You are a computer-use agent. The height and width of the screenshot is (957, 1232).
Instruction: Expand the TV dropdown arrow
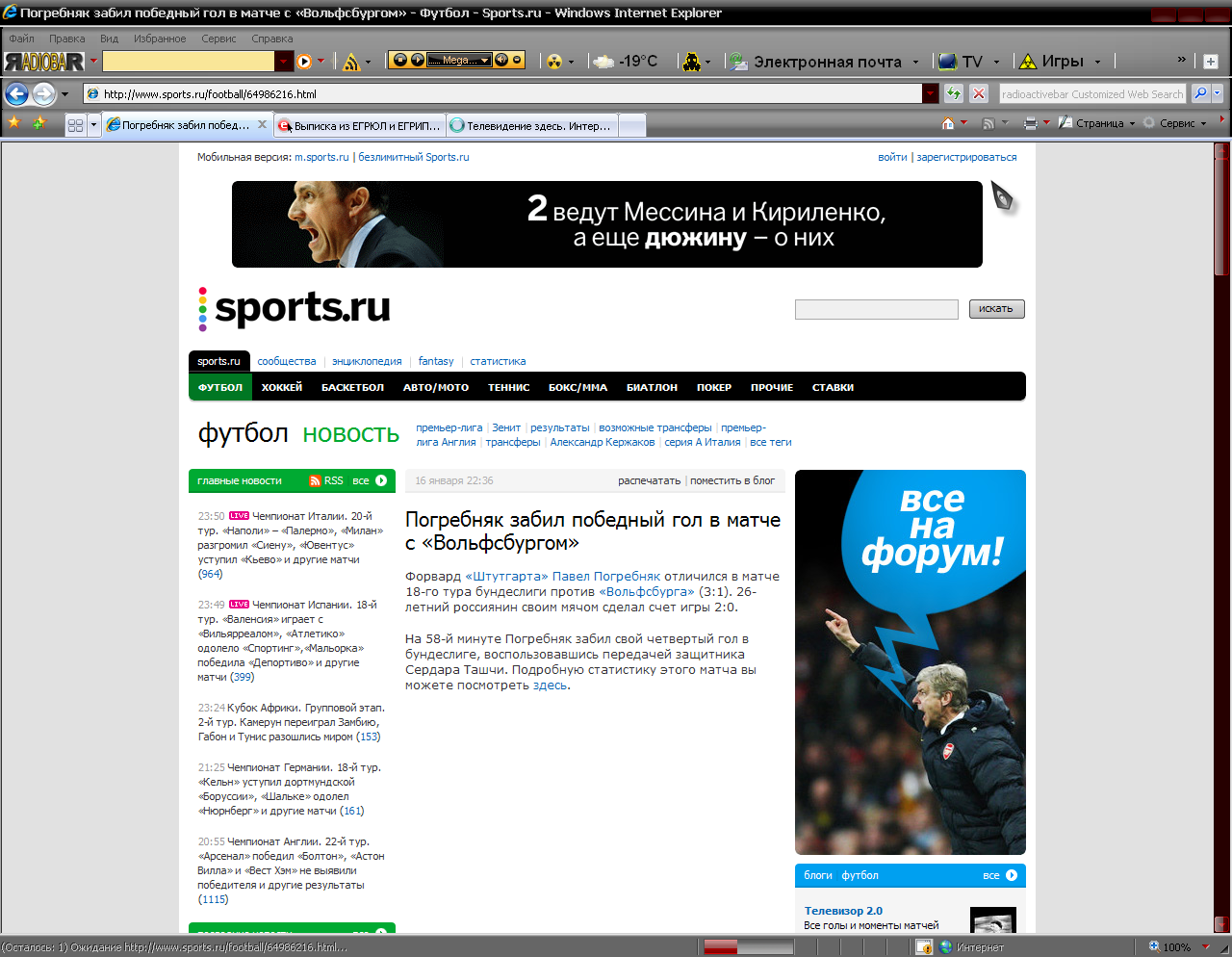point(996,62)
